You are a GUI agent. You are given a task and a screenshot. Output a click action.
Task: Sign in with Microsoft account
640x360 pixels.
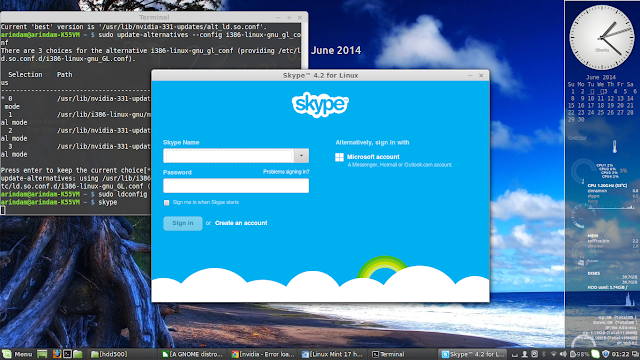pos(373,157)
